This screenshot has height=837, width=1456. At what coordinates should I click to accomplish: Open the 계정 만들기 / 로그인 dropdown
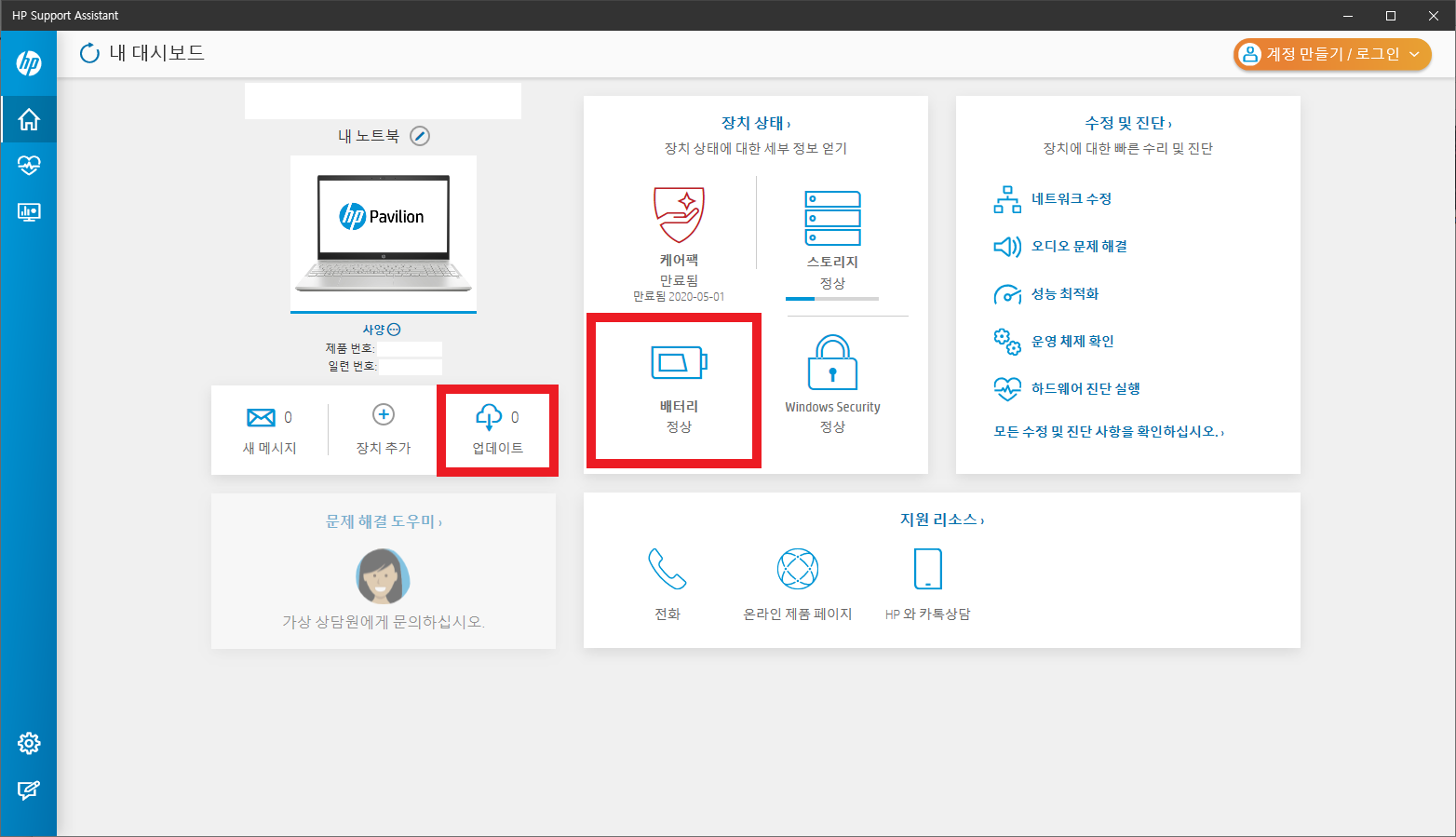tap(1332, 54)
